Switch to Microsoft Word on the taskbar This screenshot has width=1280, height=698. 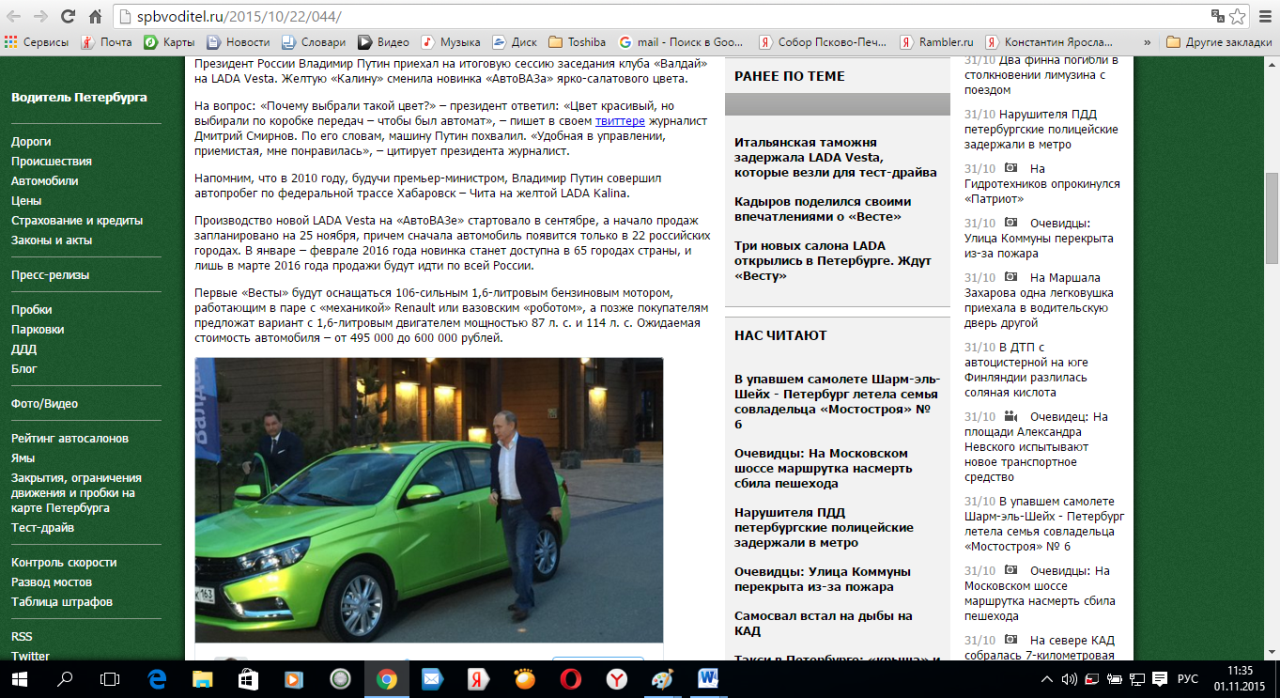click(709, 679)
